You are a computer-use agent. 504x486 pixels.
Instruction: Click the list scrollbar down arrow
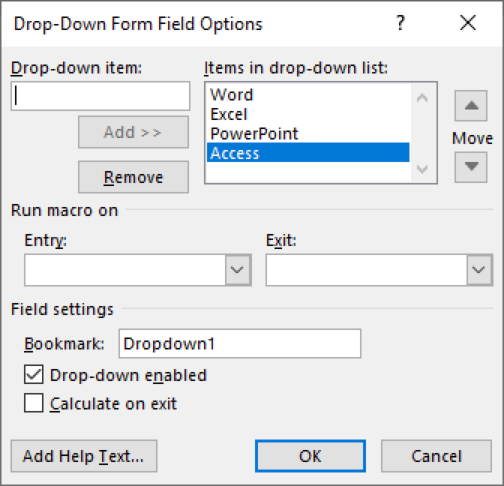click(422, 169)
